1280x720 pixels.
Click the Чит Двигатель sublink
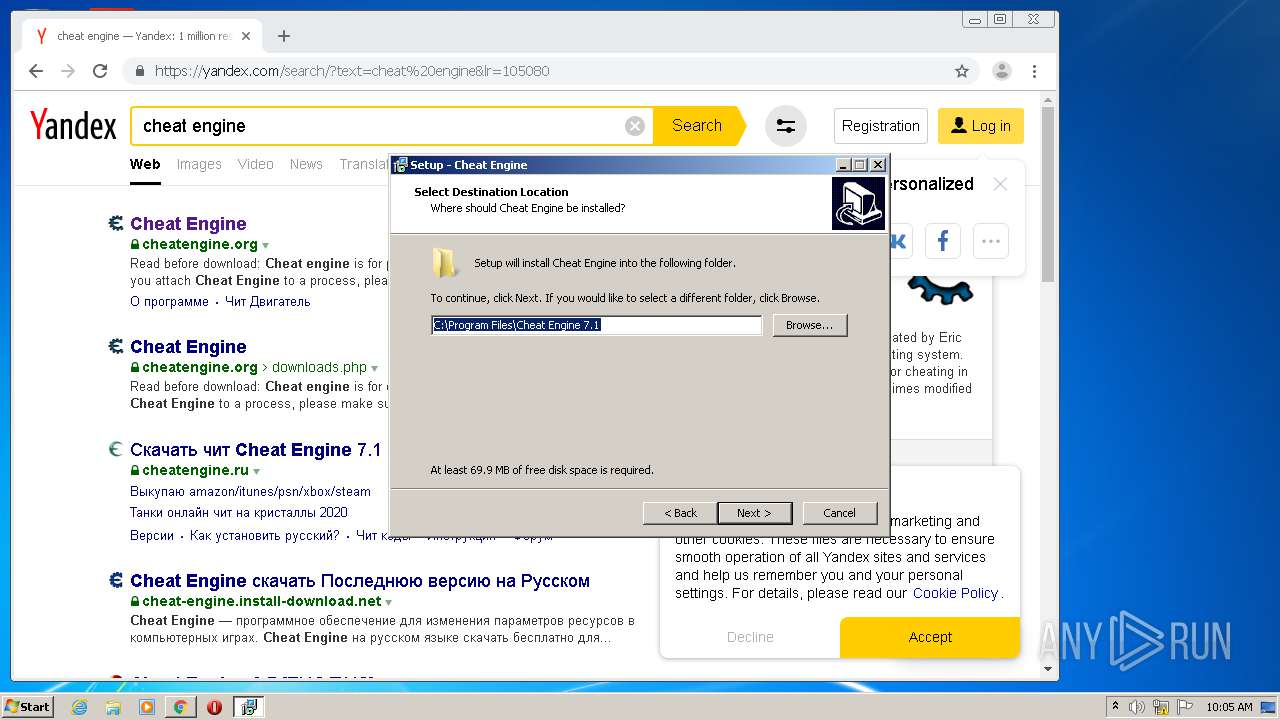268,302
